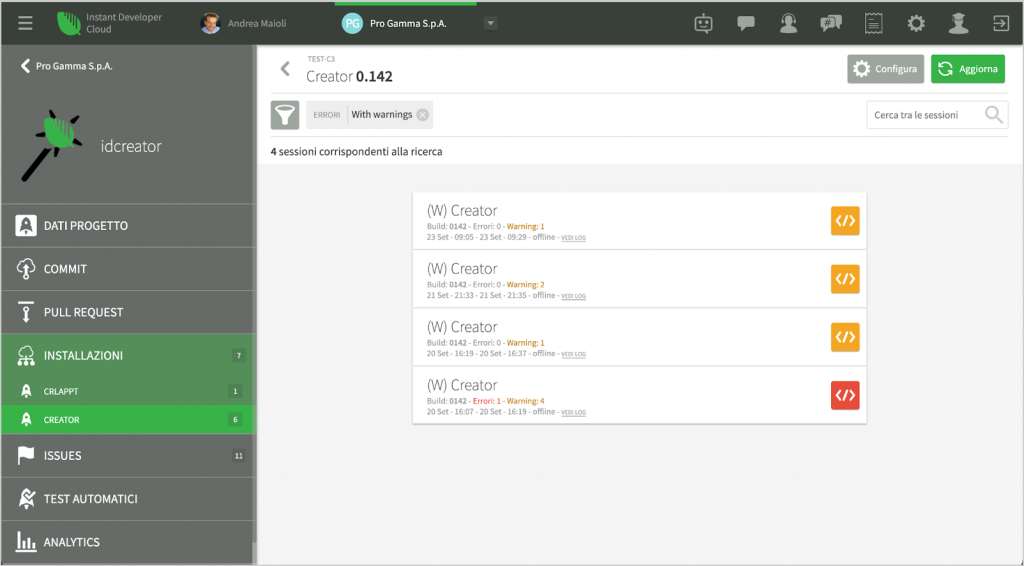1024x566 pixels.
Task: Click the Issues flag icon
Action: tap(26, 456)
